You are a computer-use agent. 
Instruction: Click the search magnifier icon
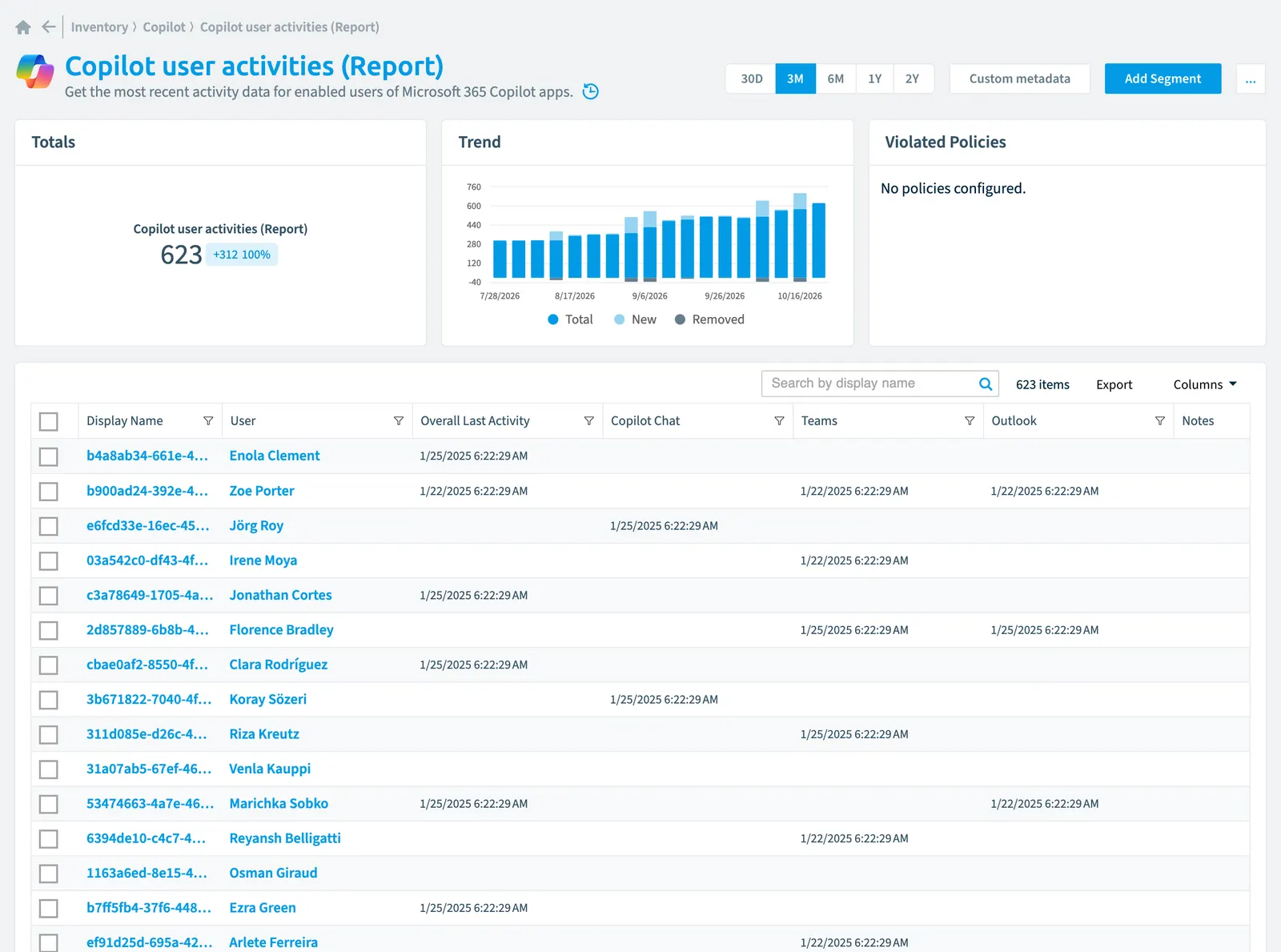[986, 384]
